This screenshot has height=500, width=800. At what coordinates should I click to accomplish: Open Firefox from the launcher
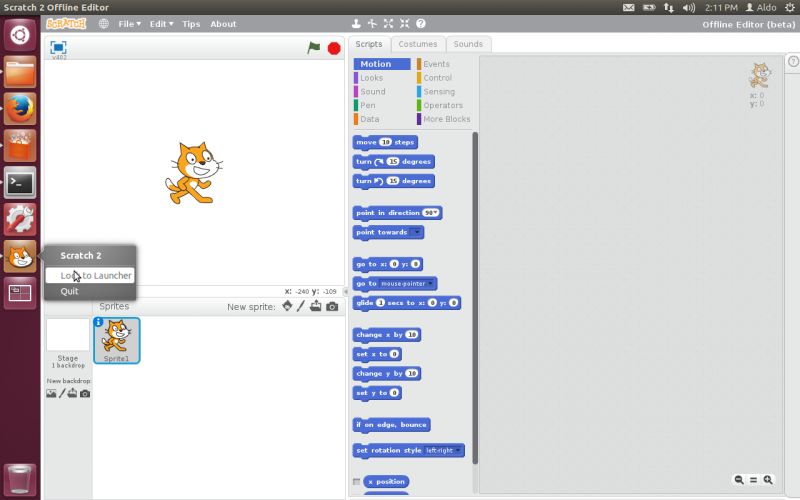click(x=20, y=109)
